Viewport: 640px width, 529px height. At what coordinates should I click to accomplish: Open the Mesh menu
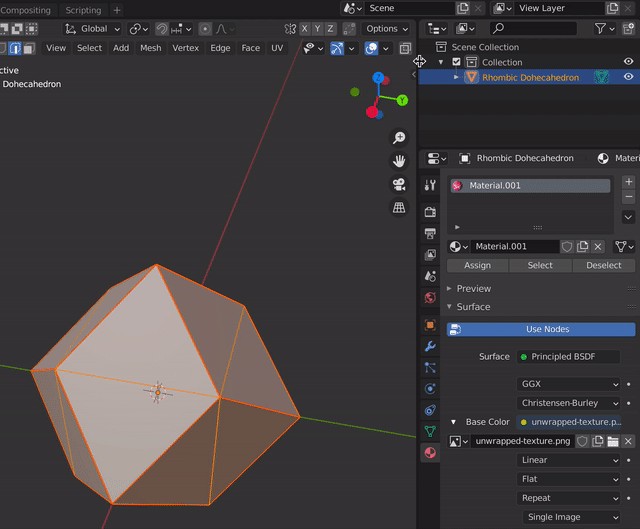pos(150,48)
